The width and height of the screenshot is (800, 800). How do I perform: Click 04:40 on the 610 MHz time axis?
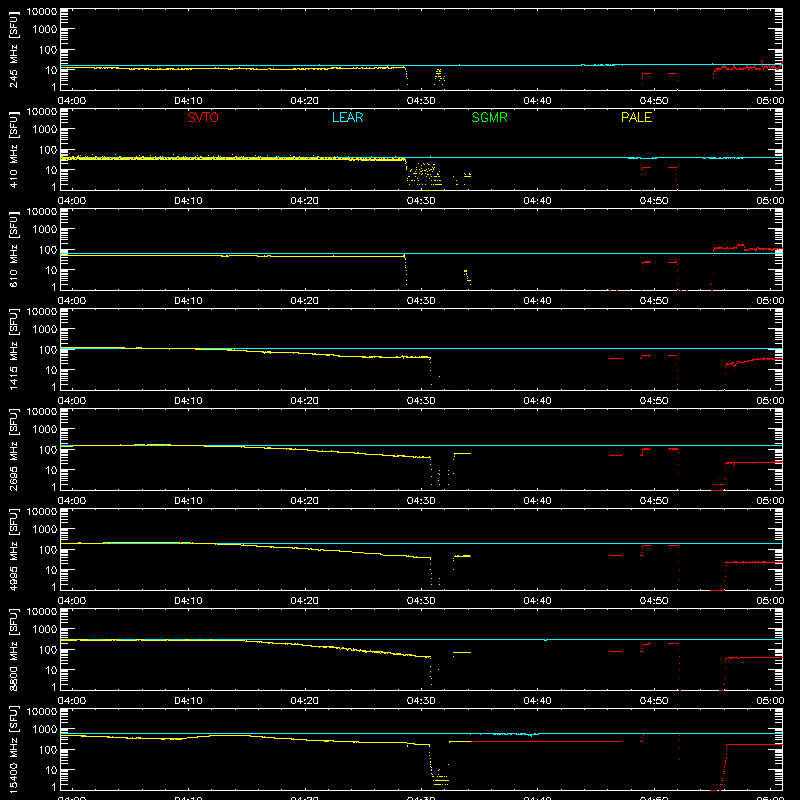537,301
